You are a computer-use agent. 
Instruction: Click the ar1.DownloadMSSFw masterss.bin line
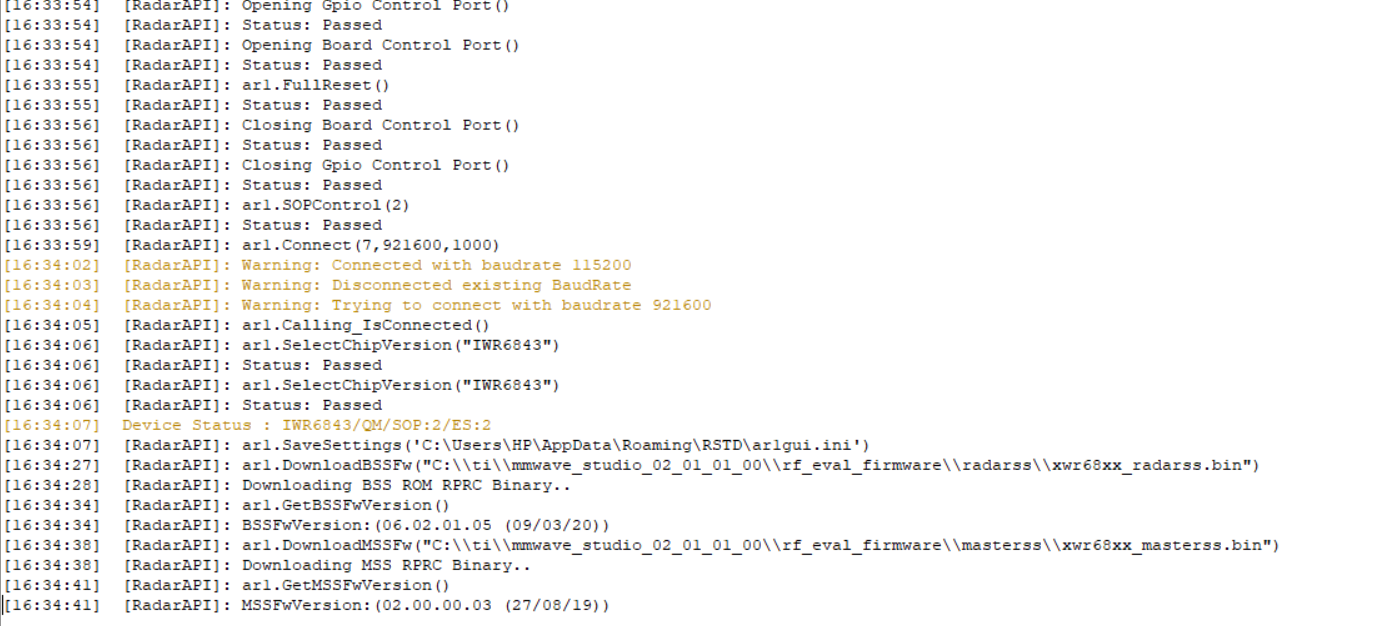point(642,545)
